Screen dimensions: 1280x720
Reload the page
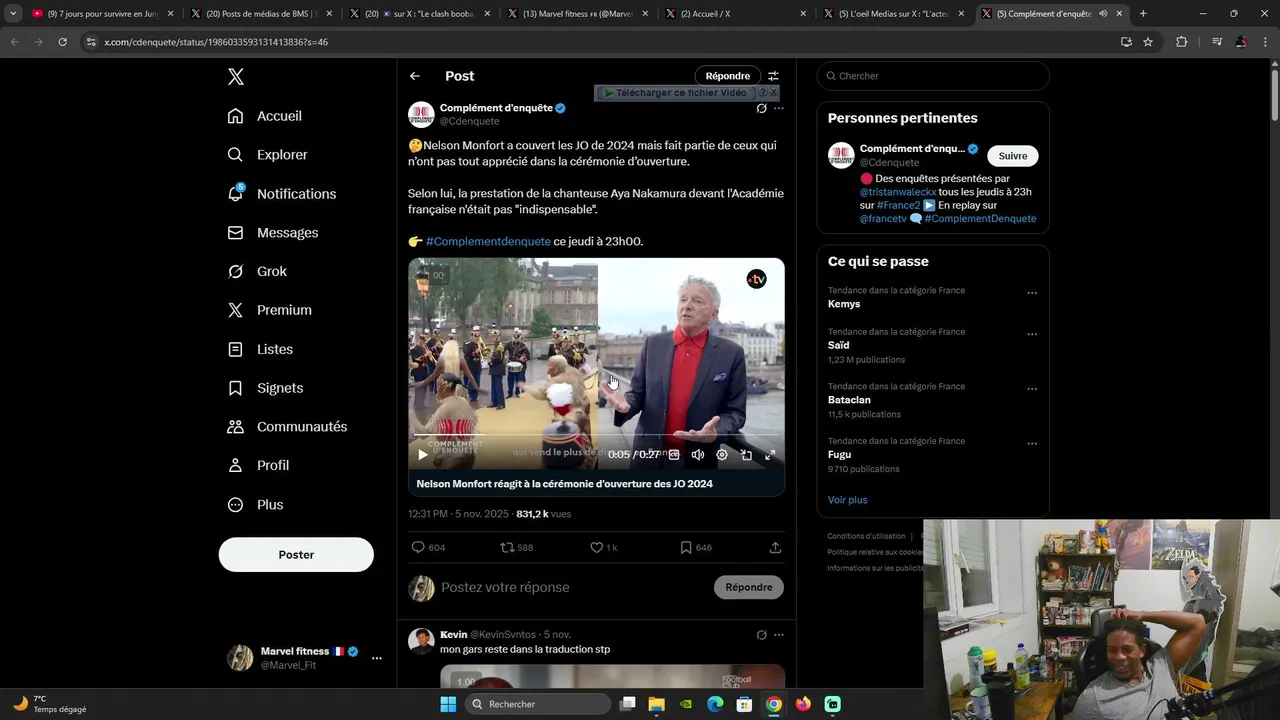tap(62, 42)
